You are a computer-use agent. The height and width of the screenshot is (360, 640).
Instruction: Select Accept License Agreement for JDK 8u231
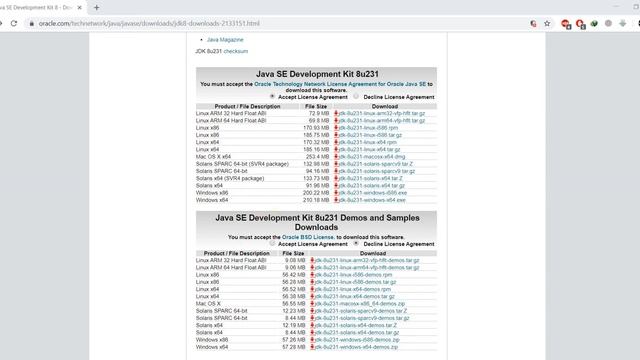click(272, 96)
